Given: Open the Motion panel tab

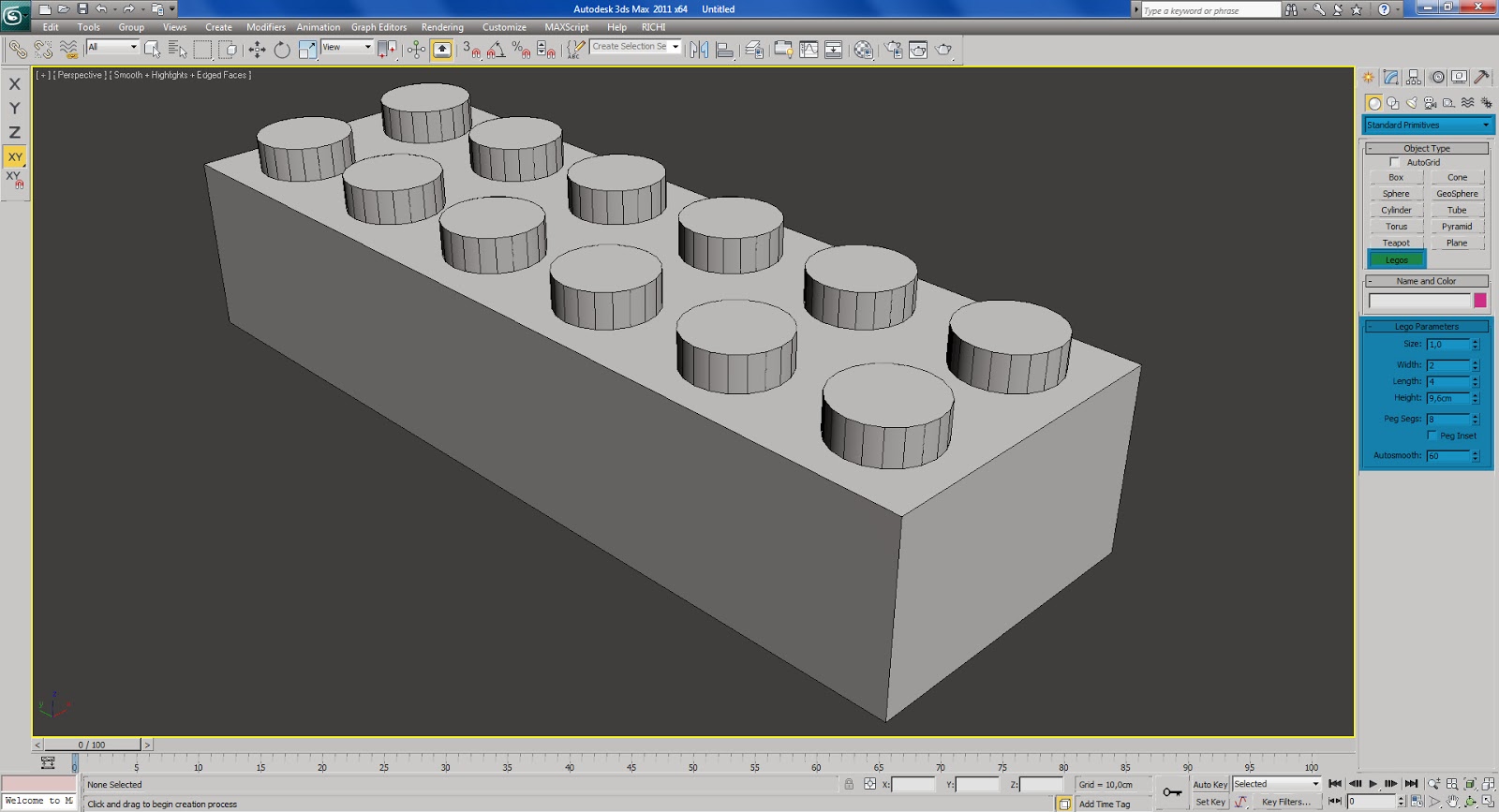Looking at the screenshot, I should (1437, 77).
